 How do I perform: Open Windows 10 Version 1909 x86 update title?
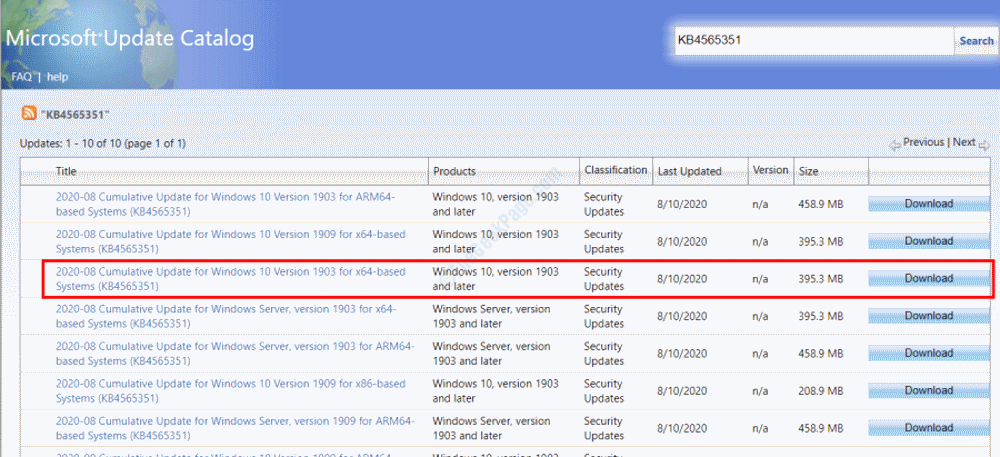[x=230, y=391]
